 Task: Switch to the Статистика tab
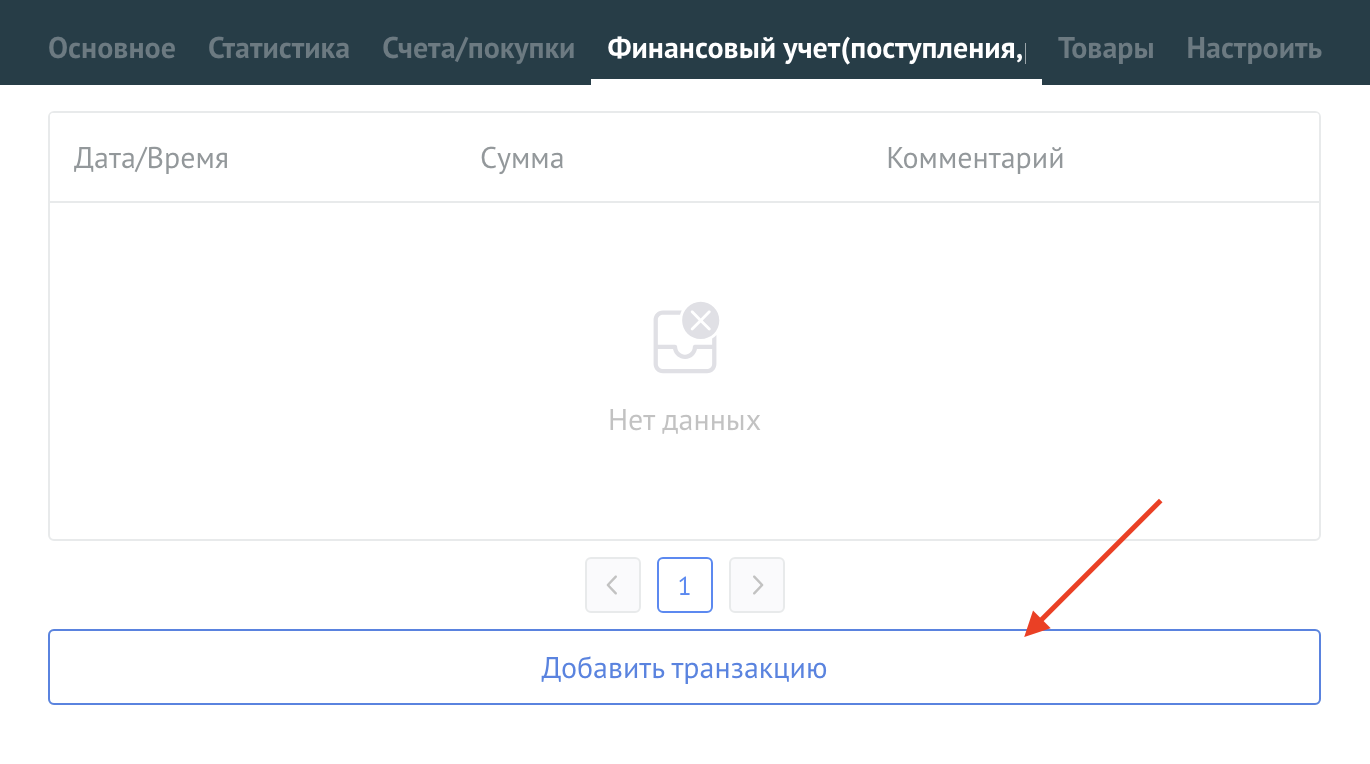coord(279,48)
